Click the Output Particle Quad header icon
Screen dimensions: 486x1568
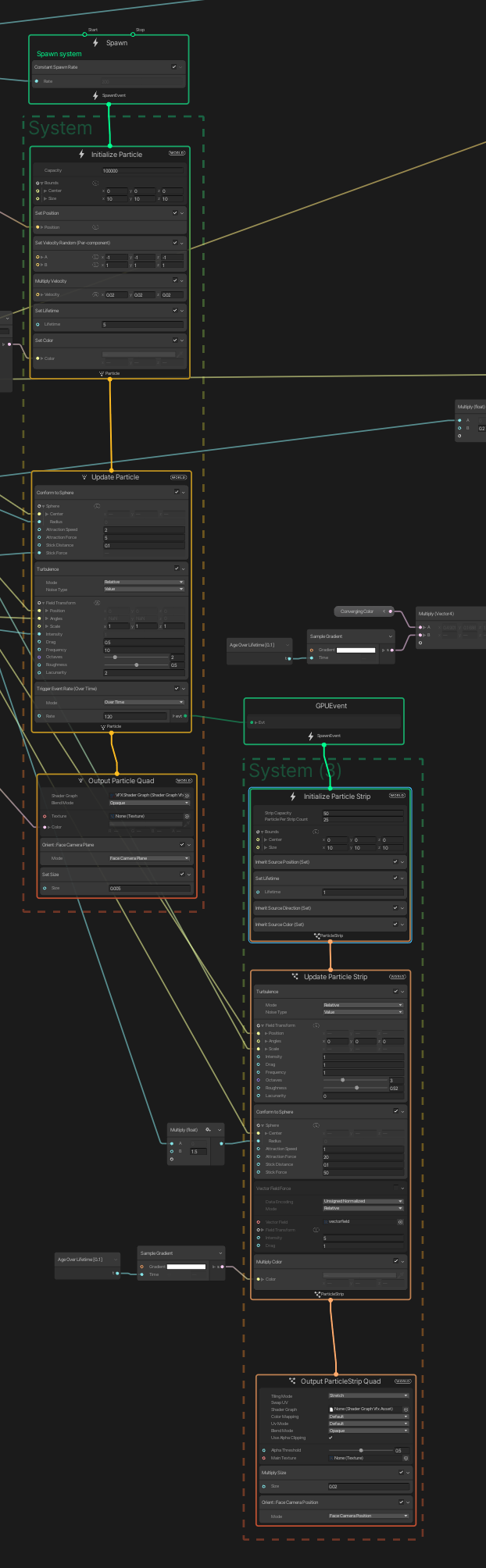pos(80,781)
